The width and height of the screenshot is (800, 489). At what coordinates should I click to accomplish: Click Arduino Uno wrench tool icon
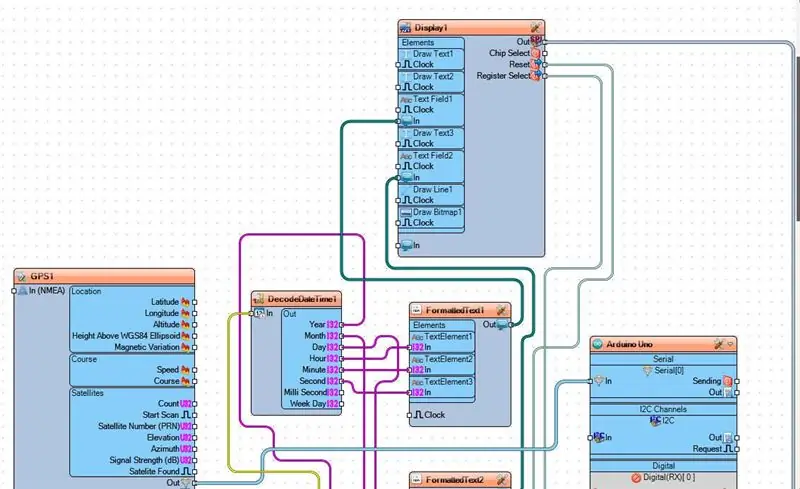point(719,344)
